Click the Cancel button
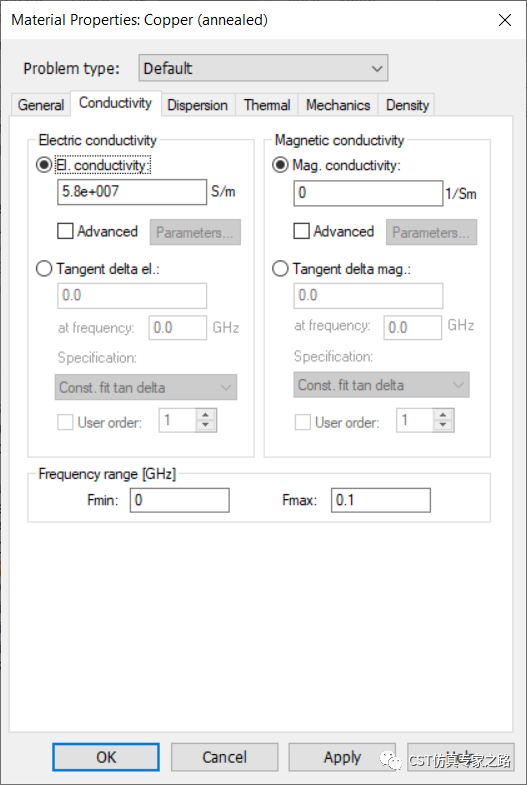Viewport: 527px width, 785px height. coord(224,757)
